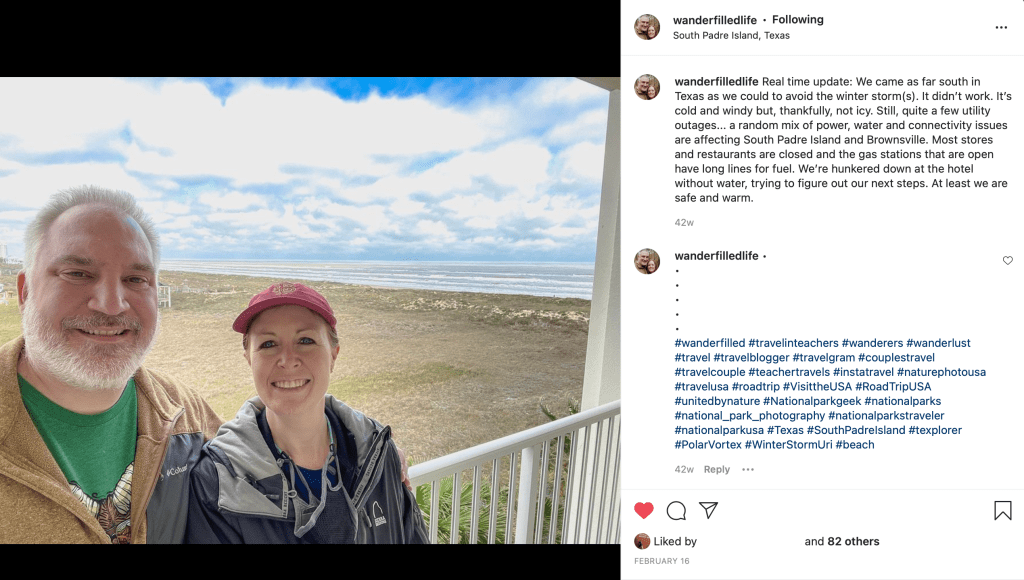1024x580 pixels.
Task: Click the beach selfie photo
Action: pyautogui.click(x=310, y=310)
